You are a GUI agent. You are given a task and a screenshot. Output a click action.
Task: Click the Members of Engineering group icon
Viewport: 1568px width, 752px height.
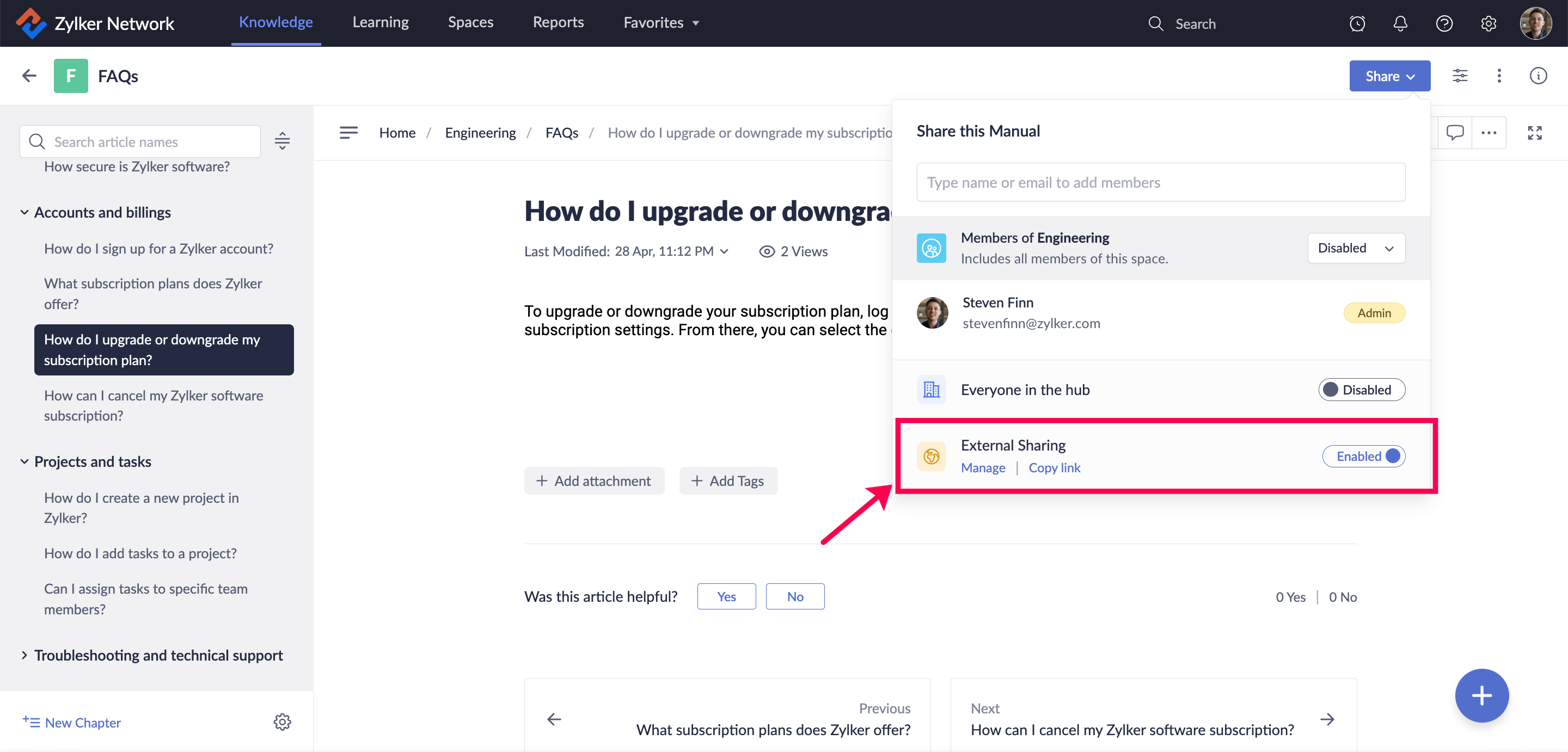(930, 248)
